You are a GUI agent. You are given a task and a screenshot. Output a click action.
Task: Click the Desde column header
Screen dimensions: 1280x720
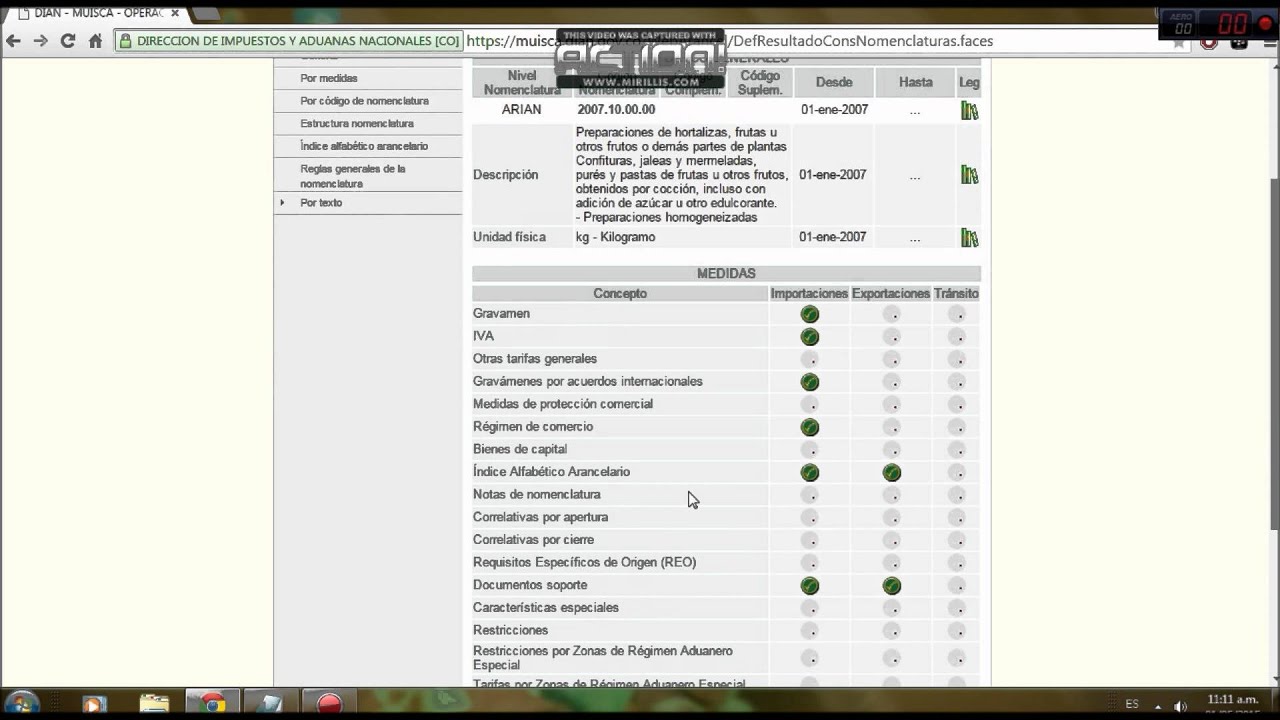pyautogui.click(x=834, y=83)
